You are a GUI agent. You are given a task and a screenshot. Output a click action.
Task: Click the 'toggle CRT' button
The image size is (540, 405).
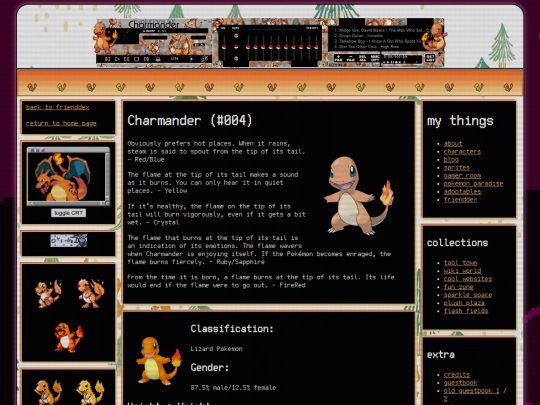click(69, 213)
